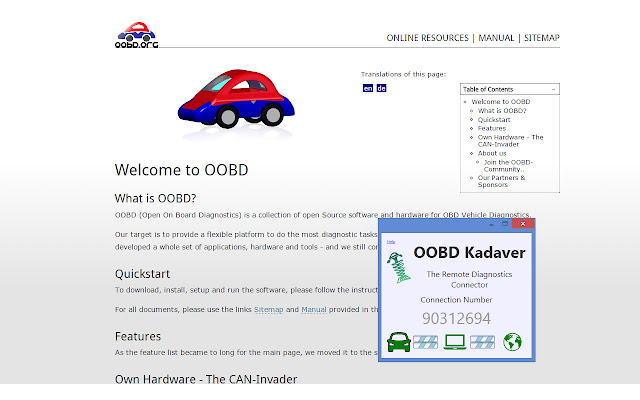
Task: Open the MANUAL header link
Action: coord(496,38)
